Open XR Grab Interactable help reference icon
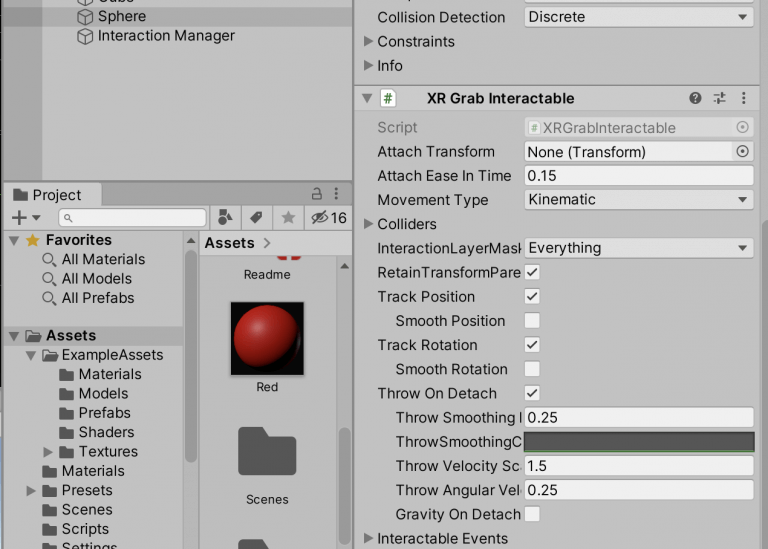The image size is (768, 549). tap(695, 98)
